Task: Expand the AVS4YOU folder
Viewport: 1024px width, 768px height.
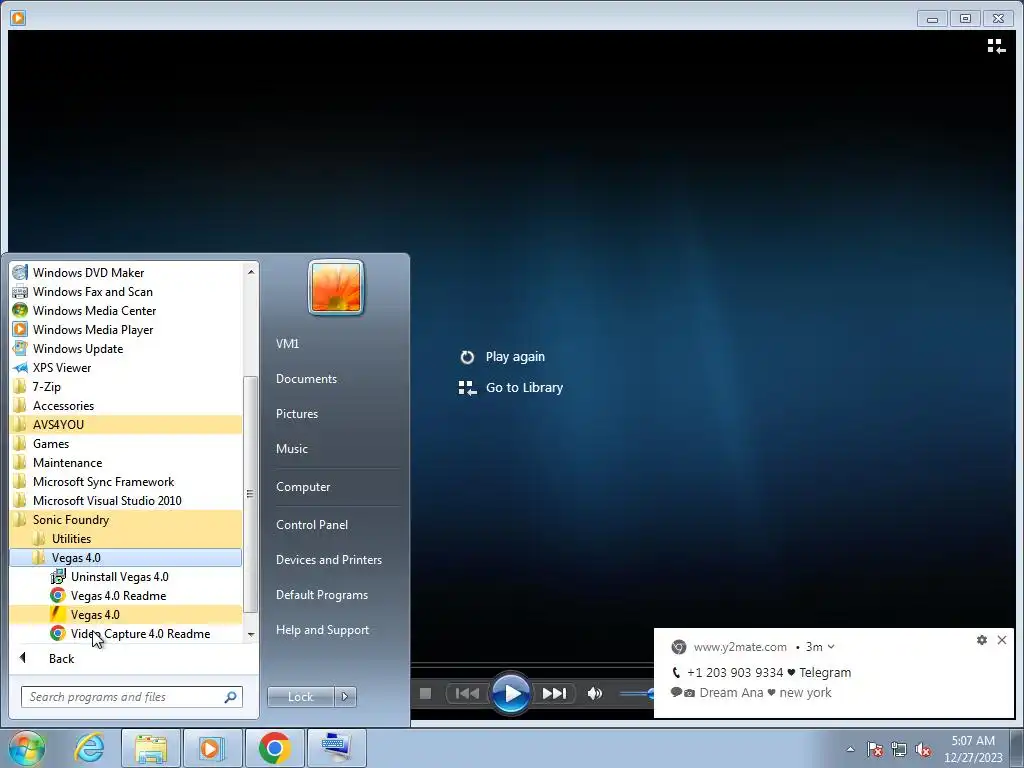Action: (126, 424)
